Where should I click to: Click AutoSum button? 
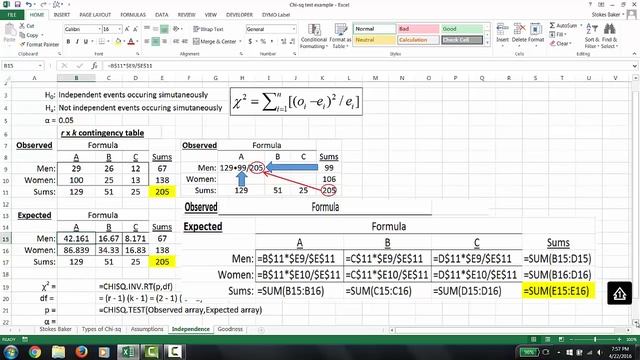pos(563,25)
